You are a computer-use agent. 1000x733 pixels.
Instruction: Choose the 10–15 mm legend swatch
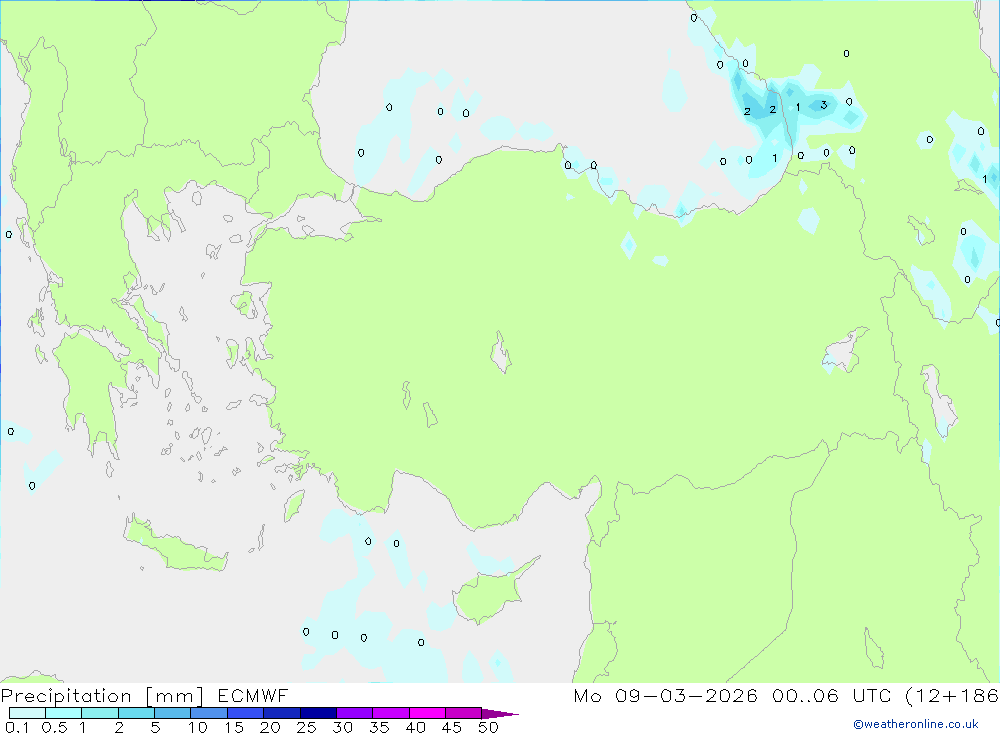209,713
